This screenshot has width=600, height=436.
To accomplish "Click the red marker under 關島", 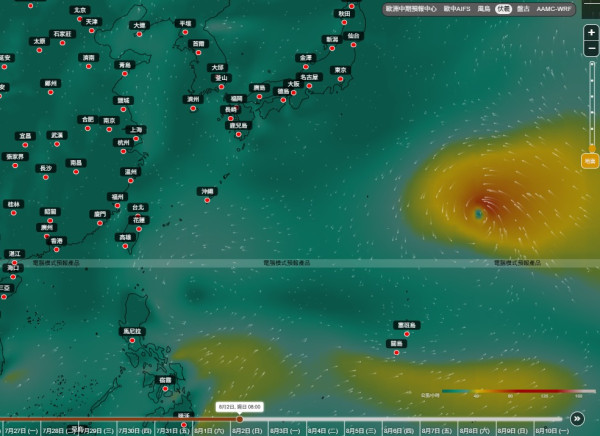I will (396, 353).
